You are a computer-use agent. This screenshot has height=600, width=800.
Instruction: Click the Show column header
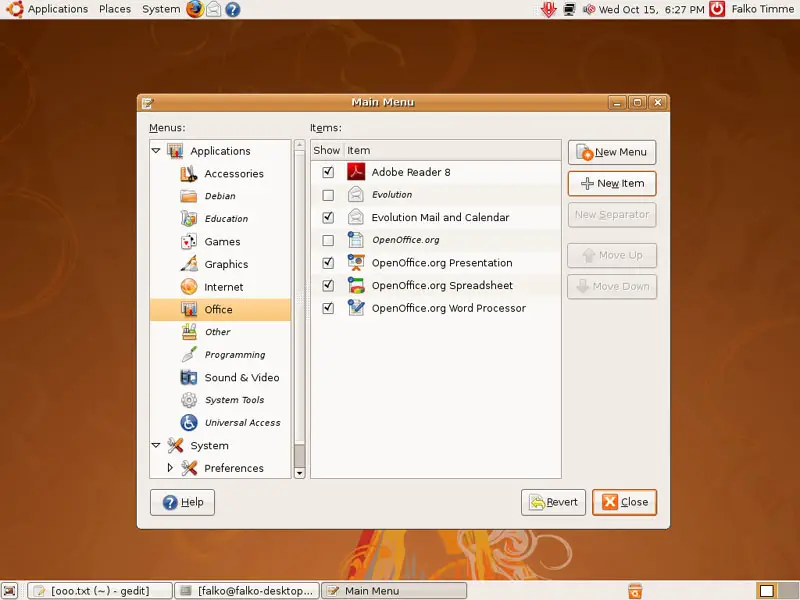coord(327,151)
